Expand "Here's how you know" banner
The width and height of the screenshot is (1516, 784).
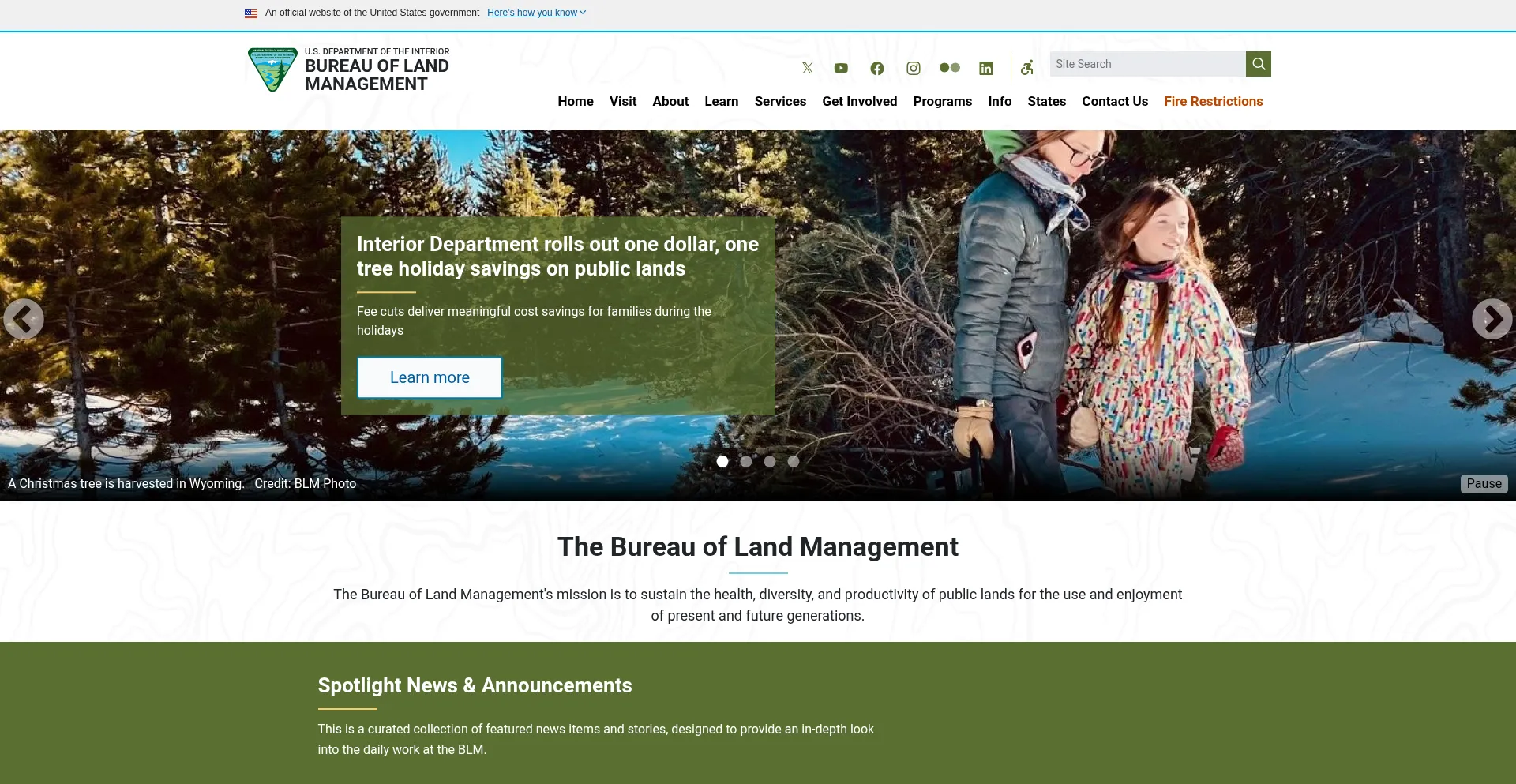pos(536,13)
